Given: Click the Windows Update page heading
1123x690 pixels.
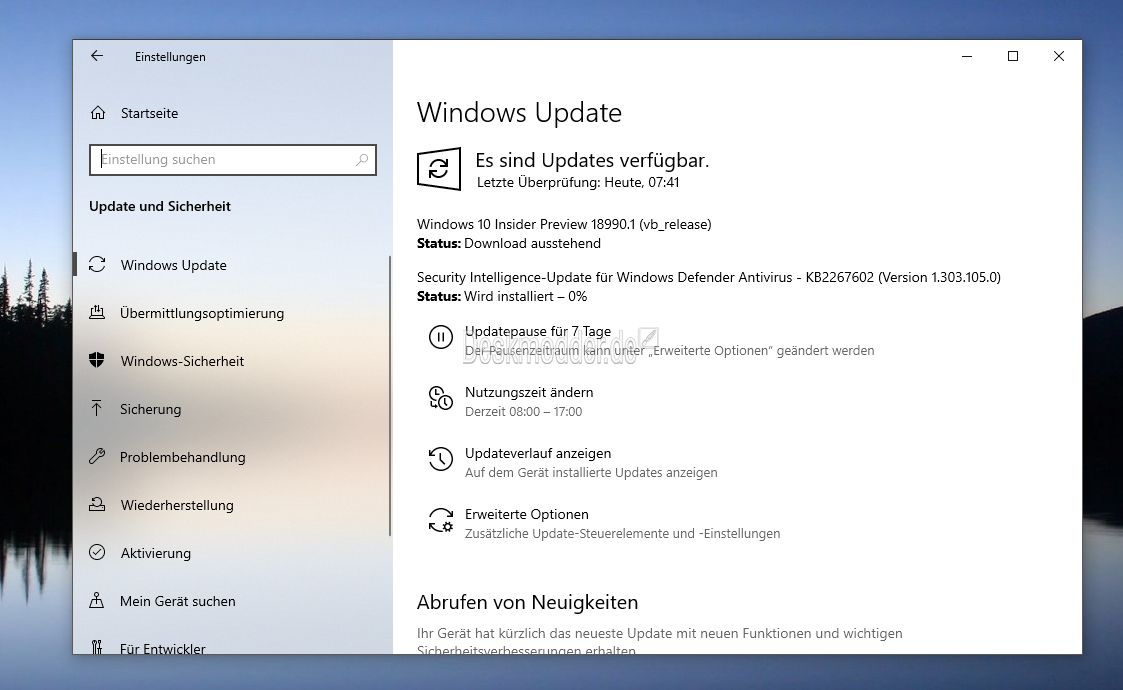Looking at the screenshot, I should coord(519,112).
